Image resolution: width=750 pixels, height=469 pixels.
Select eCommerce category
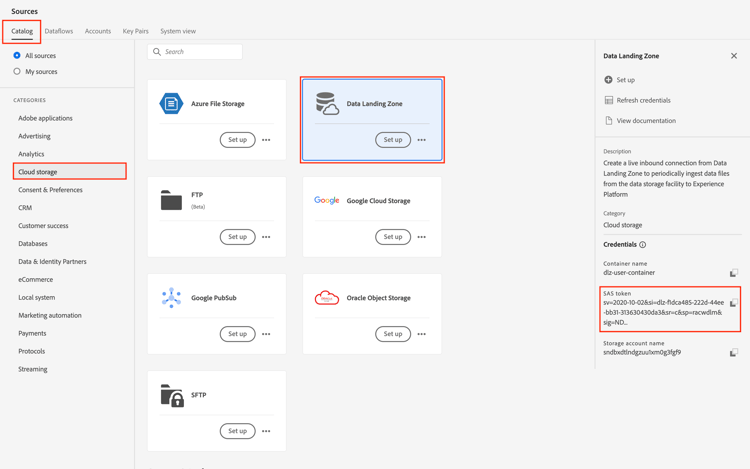pos(35,280)
